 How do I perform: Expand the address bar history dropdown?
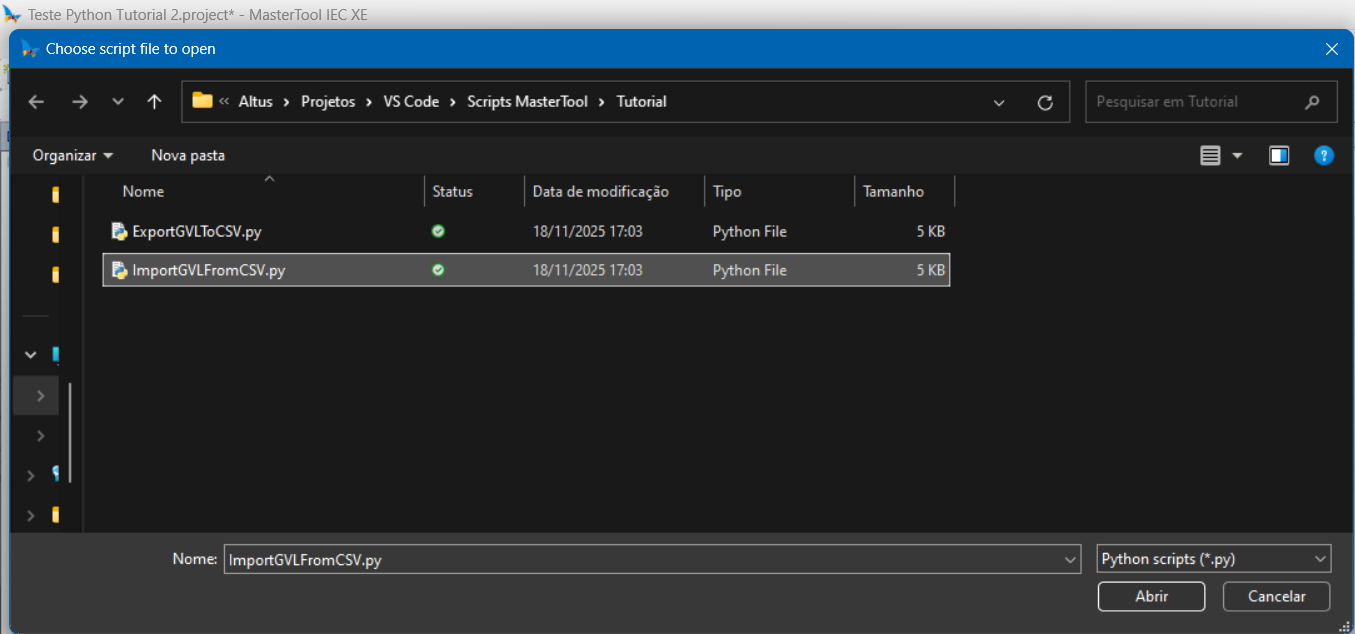pyautogui.click(x=999, y=102)
